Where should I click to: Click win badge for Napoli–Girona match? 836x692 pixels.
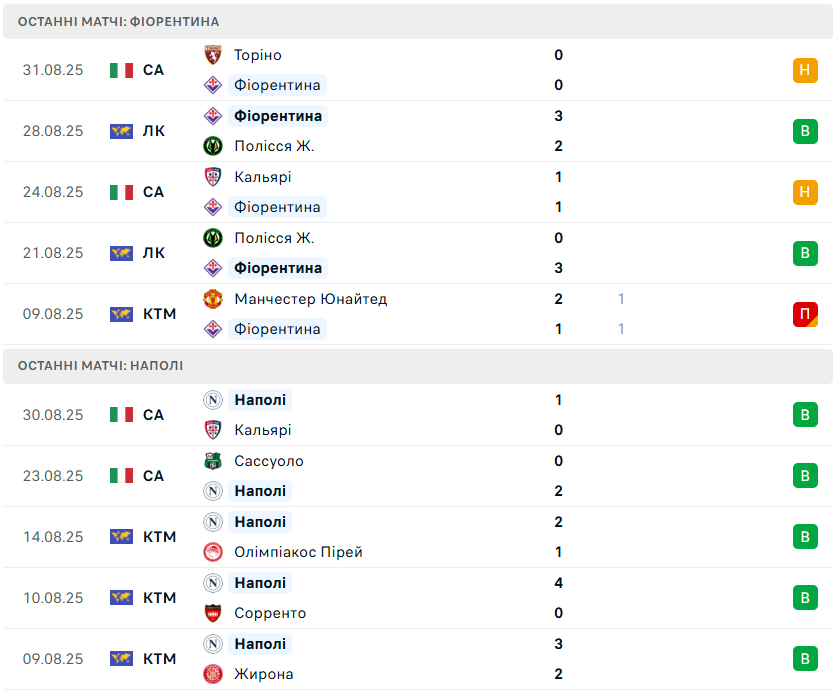[x=805, y=659]
